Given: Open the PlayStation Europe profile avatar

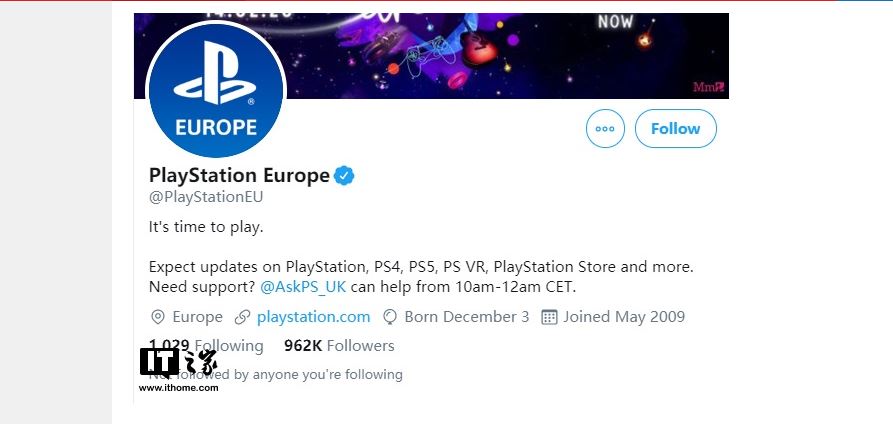Looking at the screenshot, I should [x=216, y=91].
